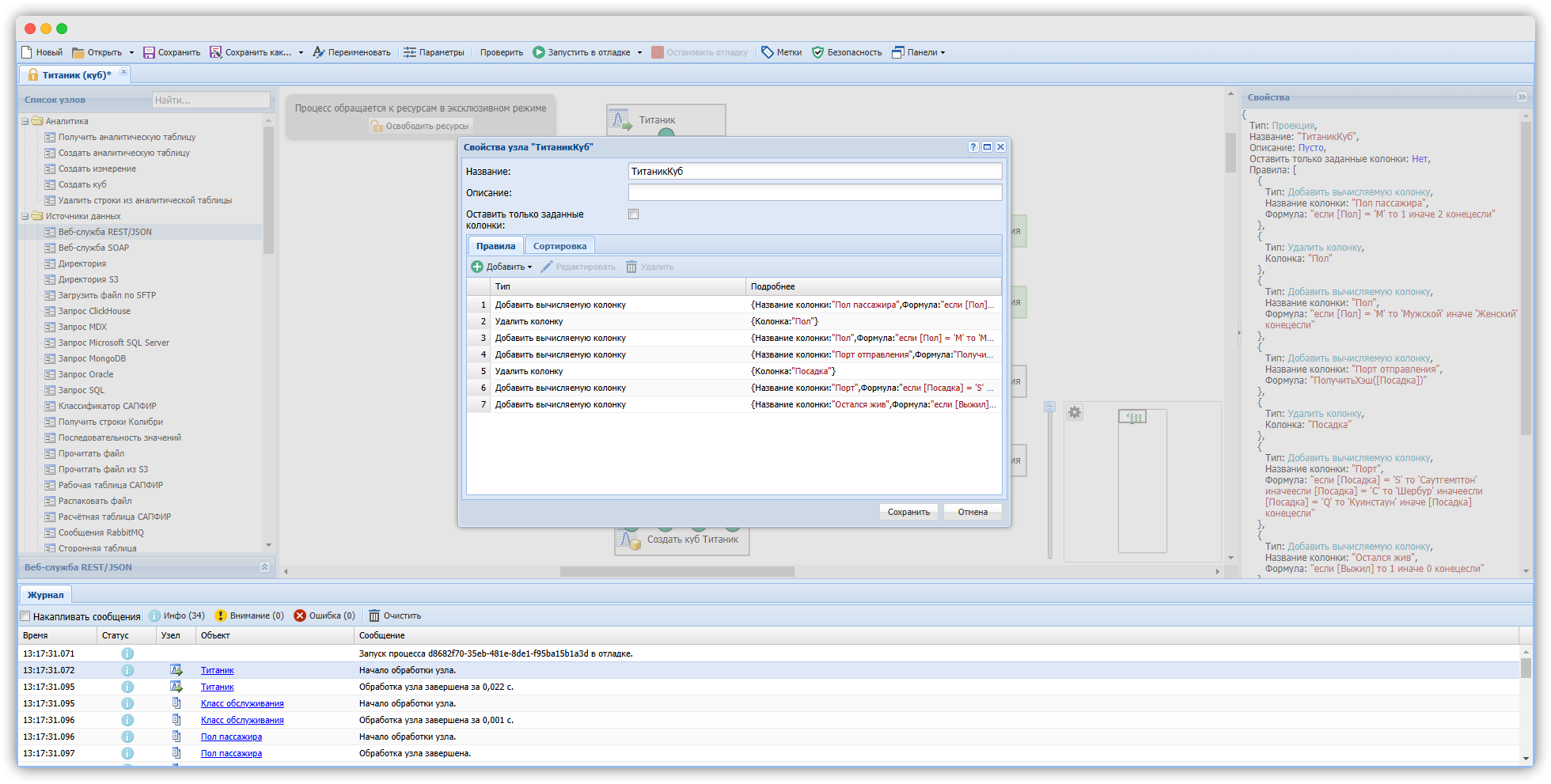The height and width of the screenshot is (784, 1551).
Task: Click journal vertical scrollbar thumb
Action: [x=1526, y=668]
